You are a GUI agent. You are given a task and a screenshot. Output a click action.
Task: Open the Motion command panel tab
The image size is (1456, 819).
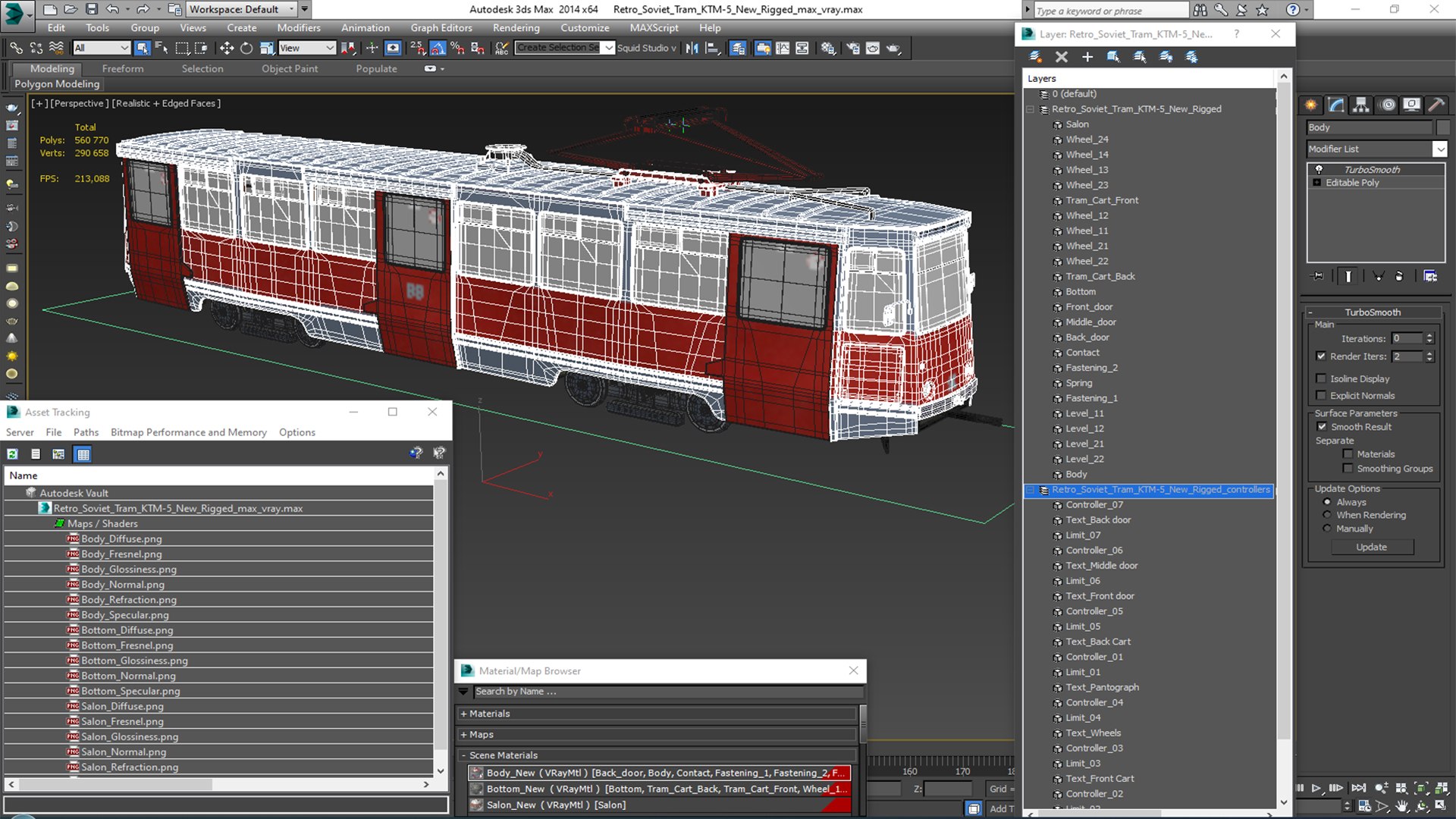click(x=1387, y=105)
